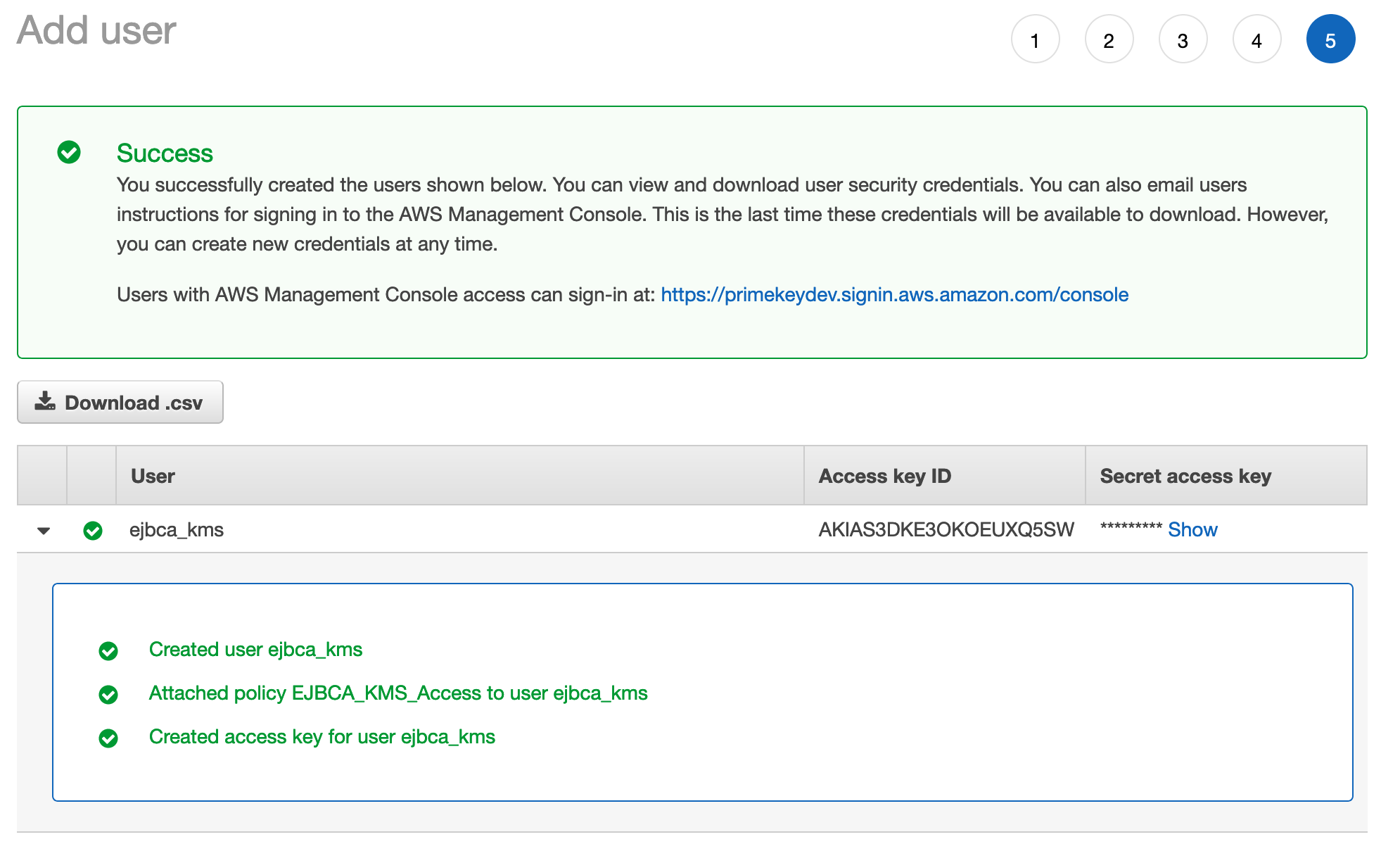Click the ejbca_kms username in the table
The height and width of the screenshot is (863, 1400).
click(x=177, y=530)
